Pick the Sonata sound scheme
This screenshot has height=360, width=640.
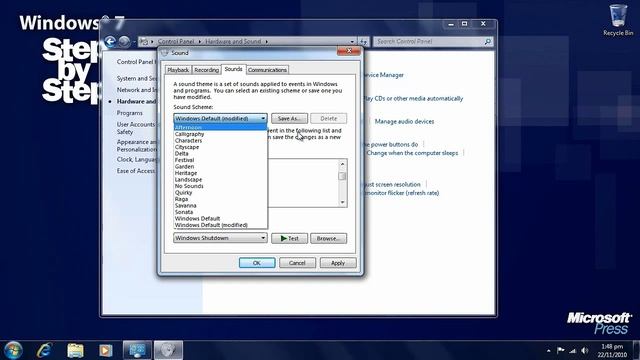pyautogui.click(x=220, y=212)
